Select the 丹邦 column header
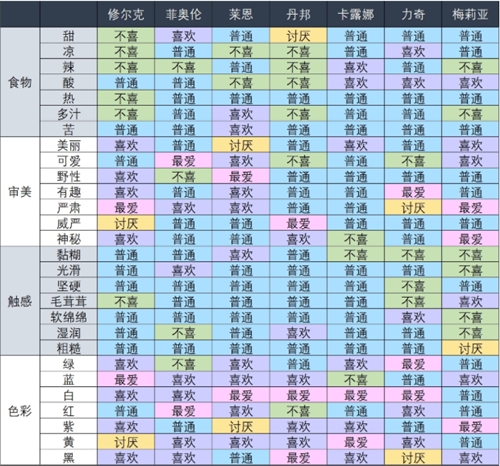 point(298,14)
